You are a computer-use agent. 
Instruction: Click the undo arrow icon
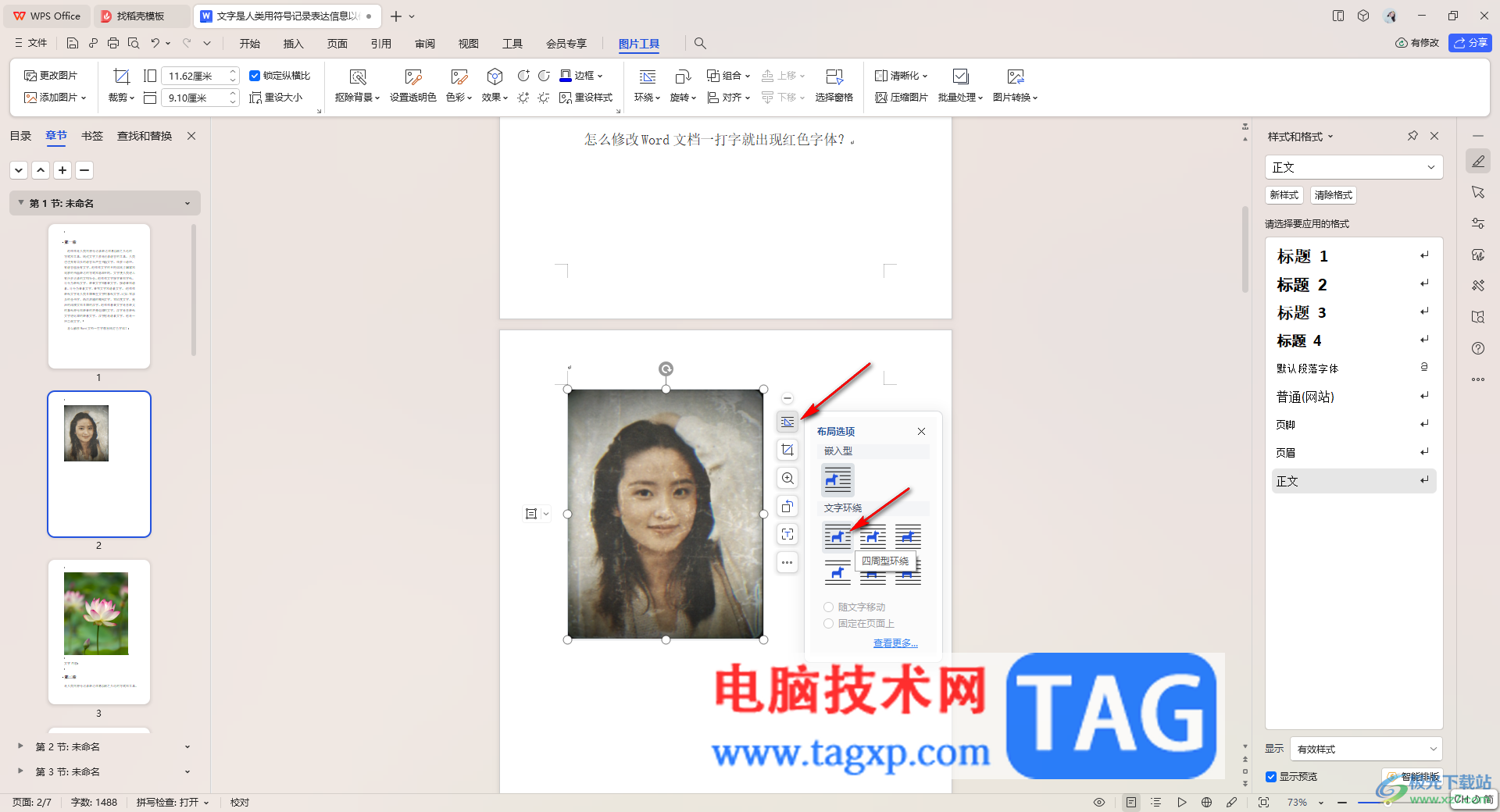point(155,44)
